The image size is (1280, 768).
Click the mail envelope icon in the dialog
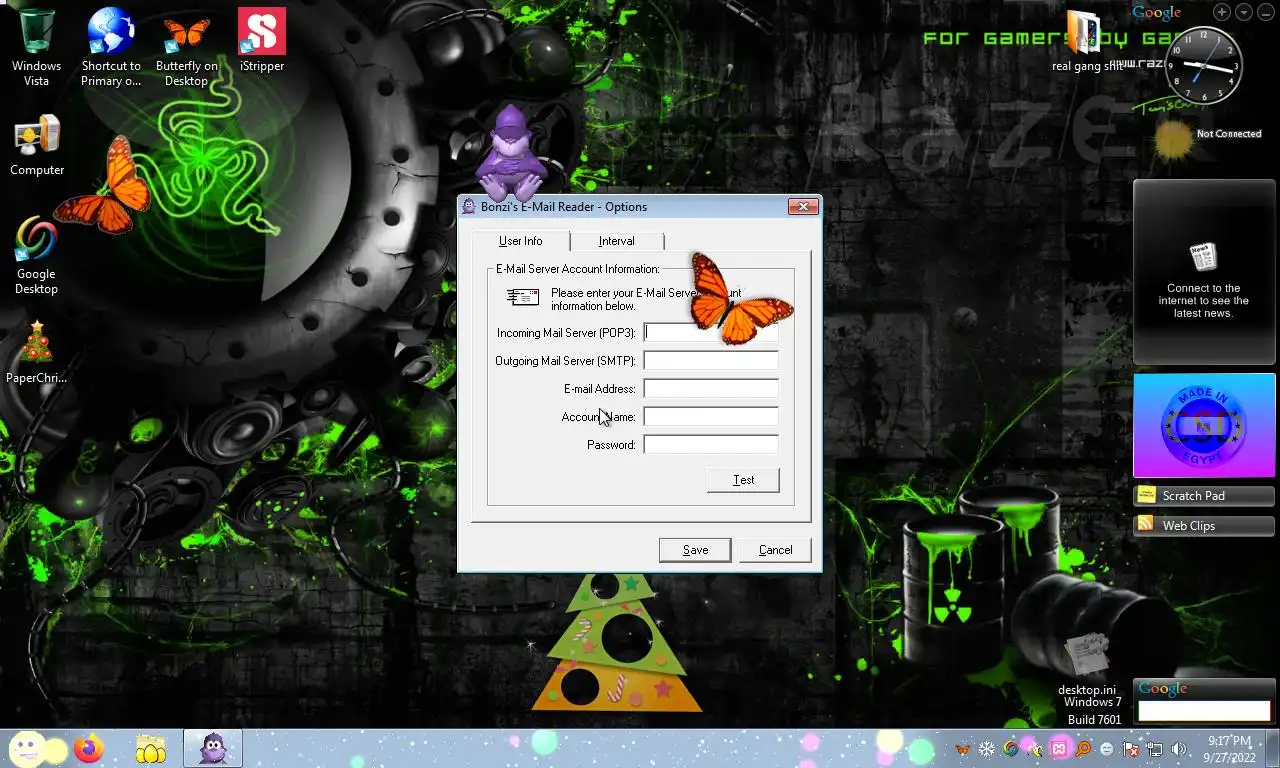[x=523, y=297]
